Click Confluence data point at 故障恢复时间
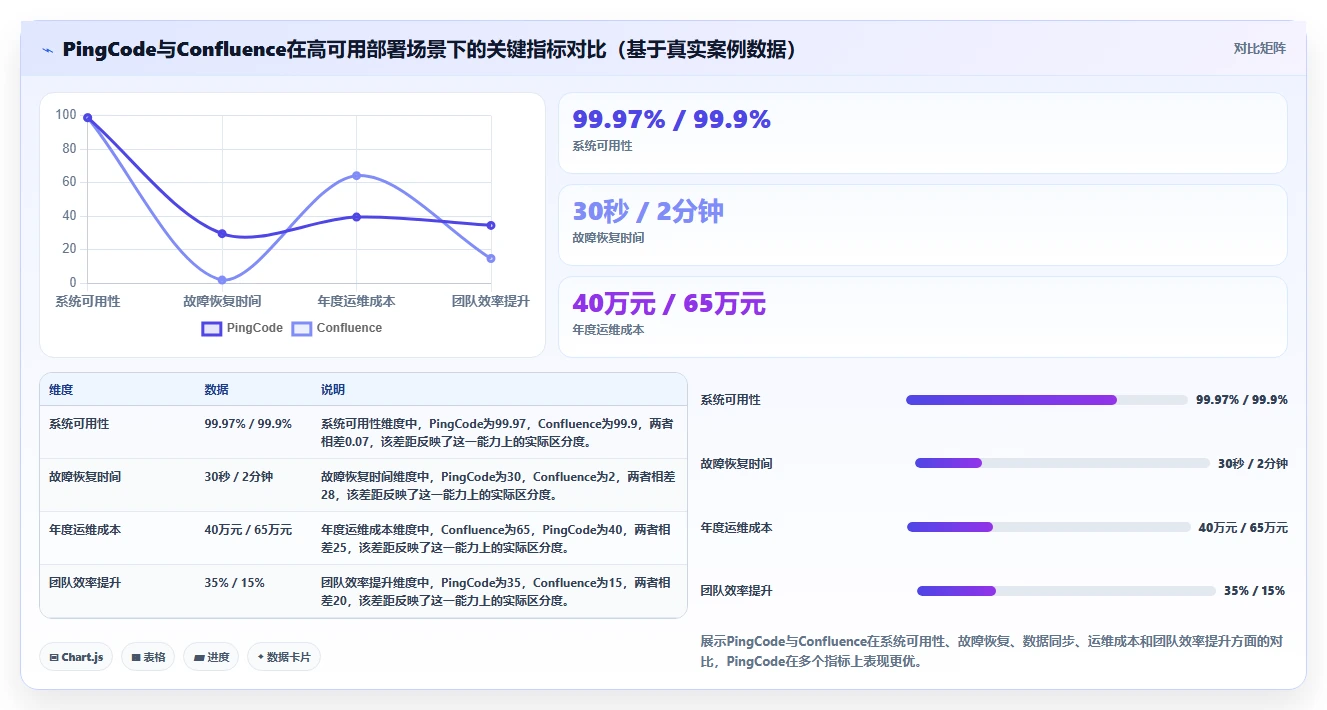Image resolution: width=1327 pixels, height=710 pixels. [x=222, y=280]
